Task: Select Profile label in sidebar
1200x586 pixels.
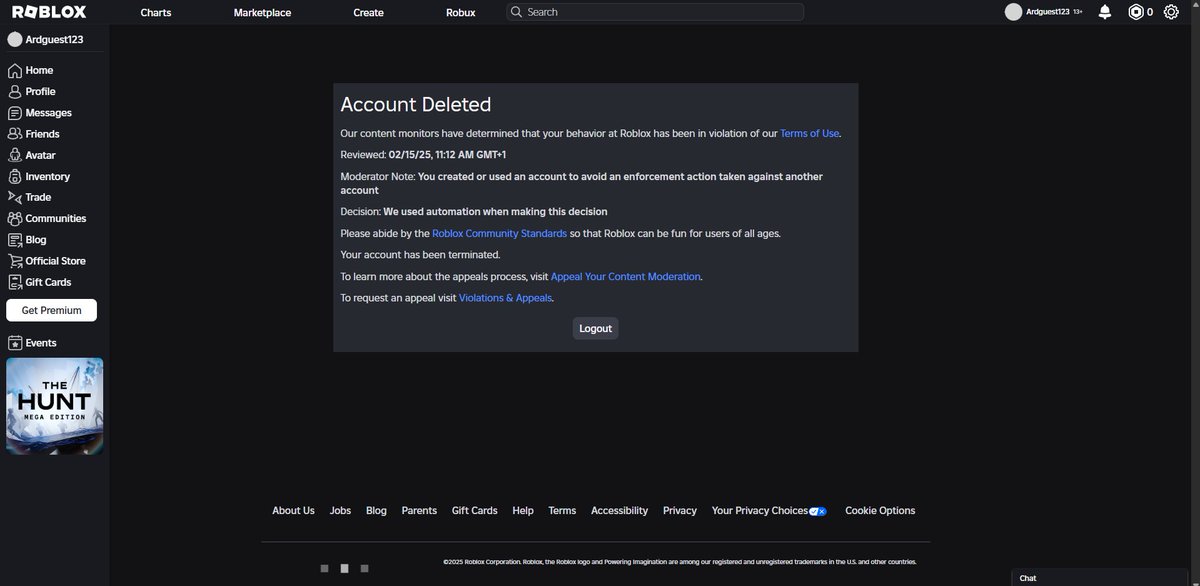Action: point(41,92)
